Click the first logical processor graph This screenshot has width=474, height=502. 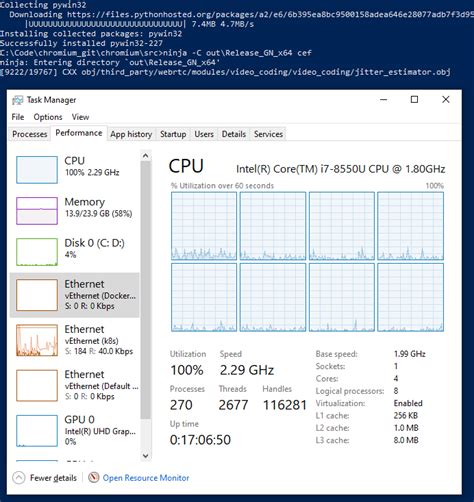(204, 226)
